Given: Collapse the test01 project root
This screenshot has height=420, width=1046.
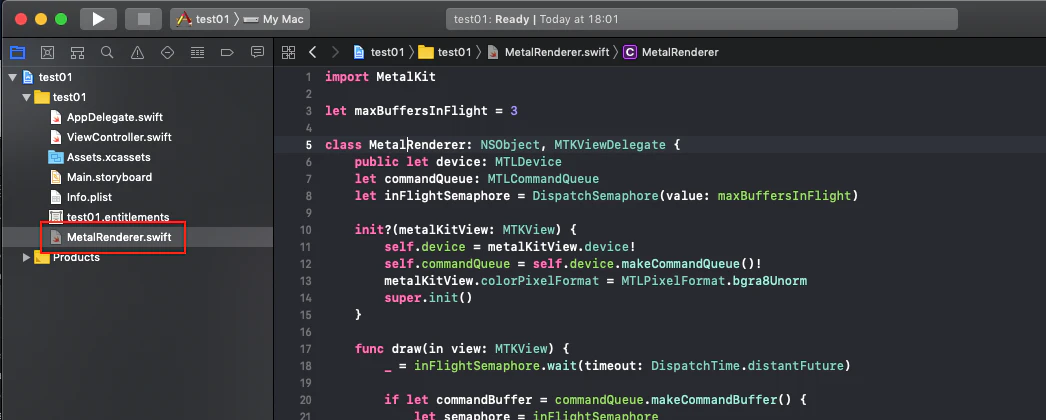Looking at the screenshot, I should (11, 77).
